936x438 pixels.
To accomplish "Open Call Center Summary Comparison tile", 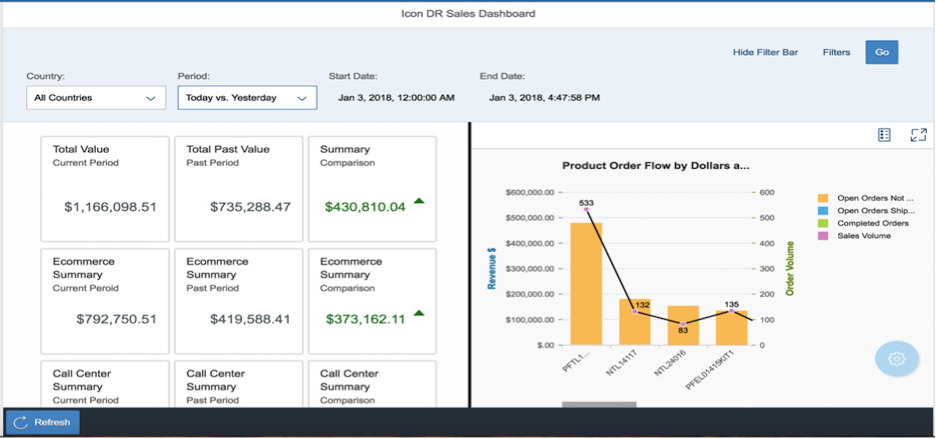I will click(372, 384).
